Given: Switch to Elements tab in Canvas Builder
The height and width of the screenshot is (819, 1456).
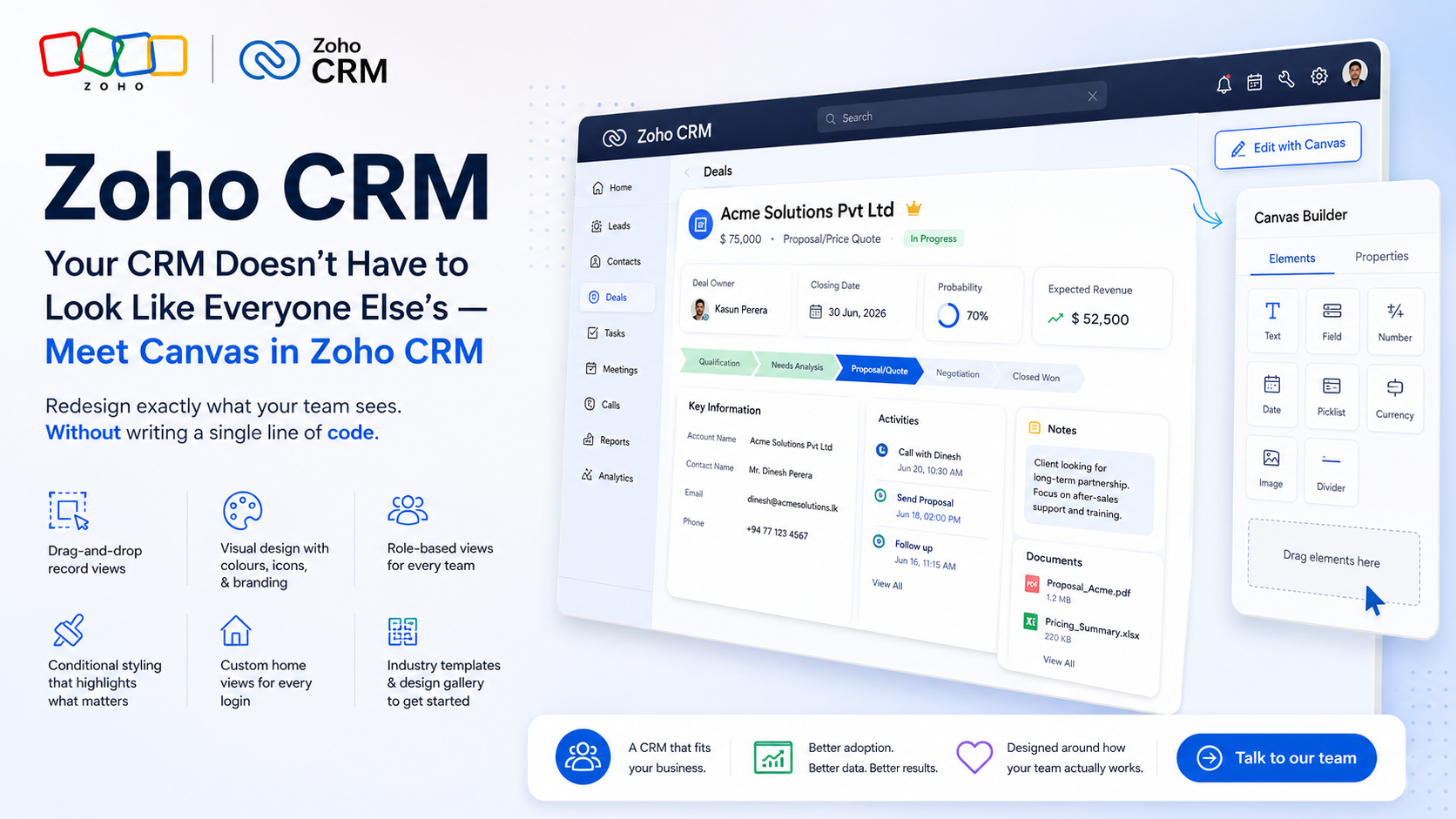Looking at the screenshot, I should point(1292,259).
